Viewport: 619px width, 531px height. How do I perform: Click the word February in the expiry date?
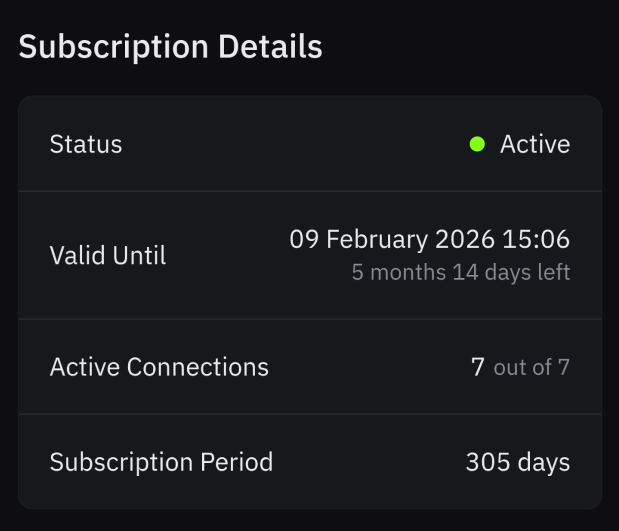coord(379,239)
